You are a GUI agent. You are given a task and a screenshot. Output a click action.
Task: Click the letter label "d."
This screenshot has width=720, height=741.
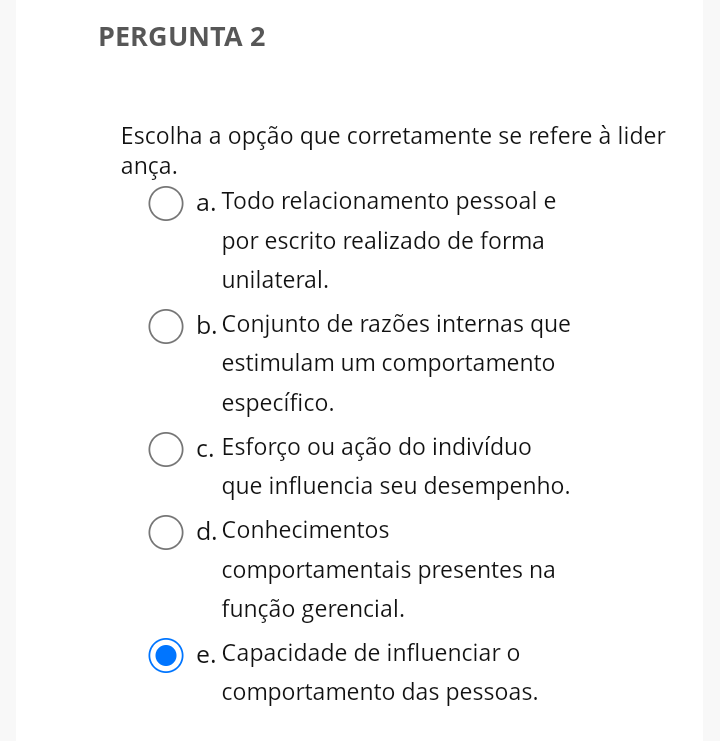[x=206, y=532]
